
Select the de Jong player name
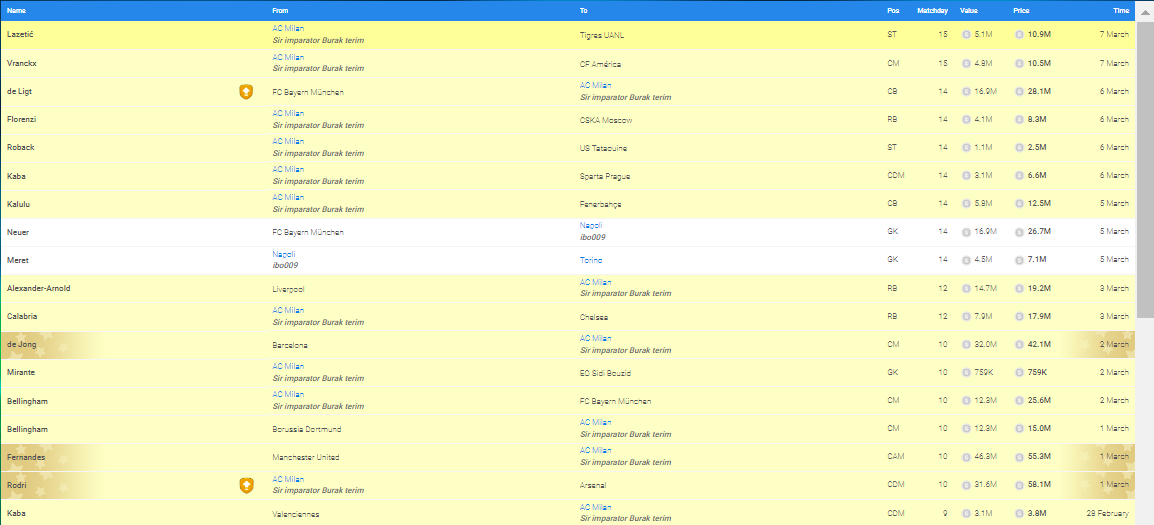(21, 344)
